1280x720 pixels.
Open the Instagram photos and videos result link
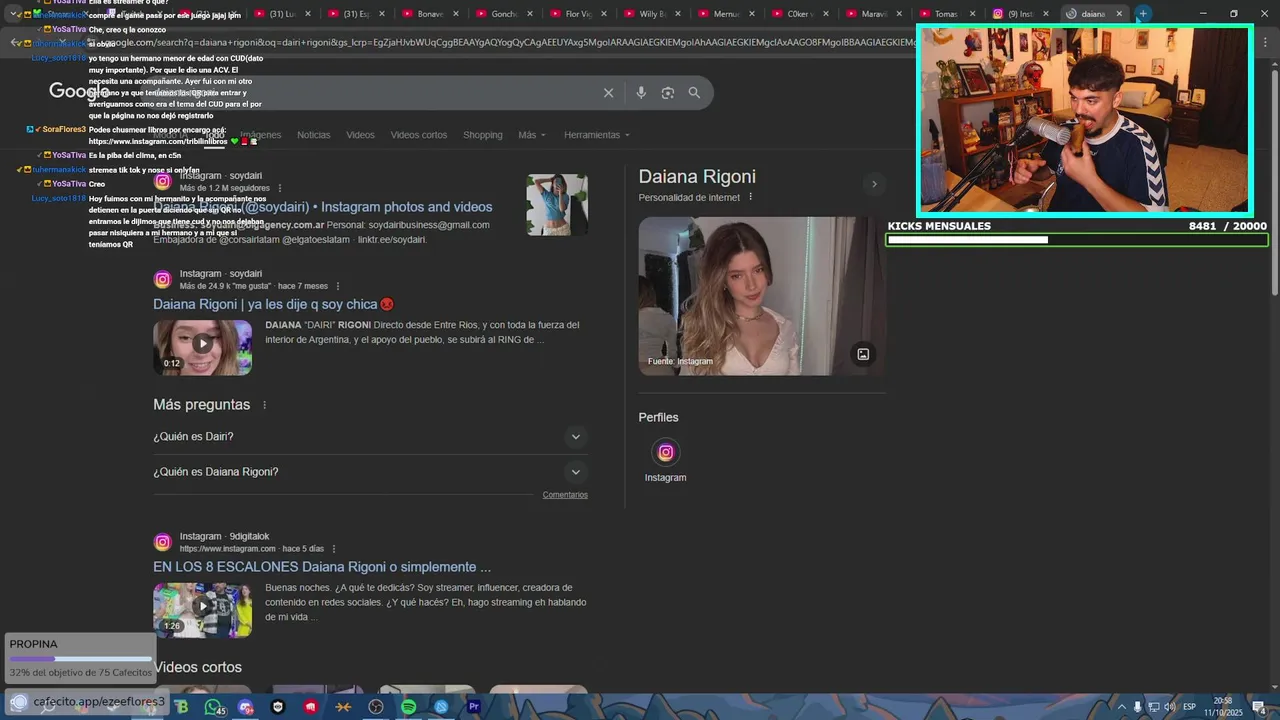pos(323,207)
